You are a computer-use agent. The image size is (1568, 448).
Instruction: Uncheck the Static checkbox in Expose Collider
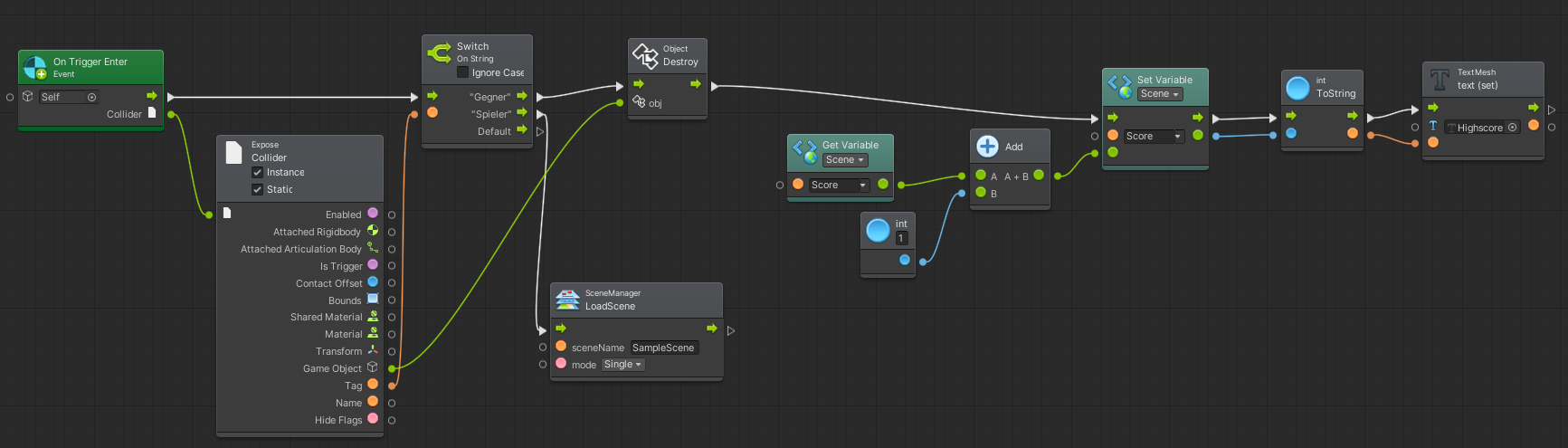click(258, 189)
